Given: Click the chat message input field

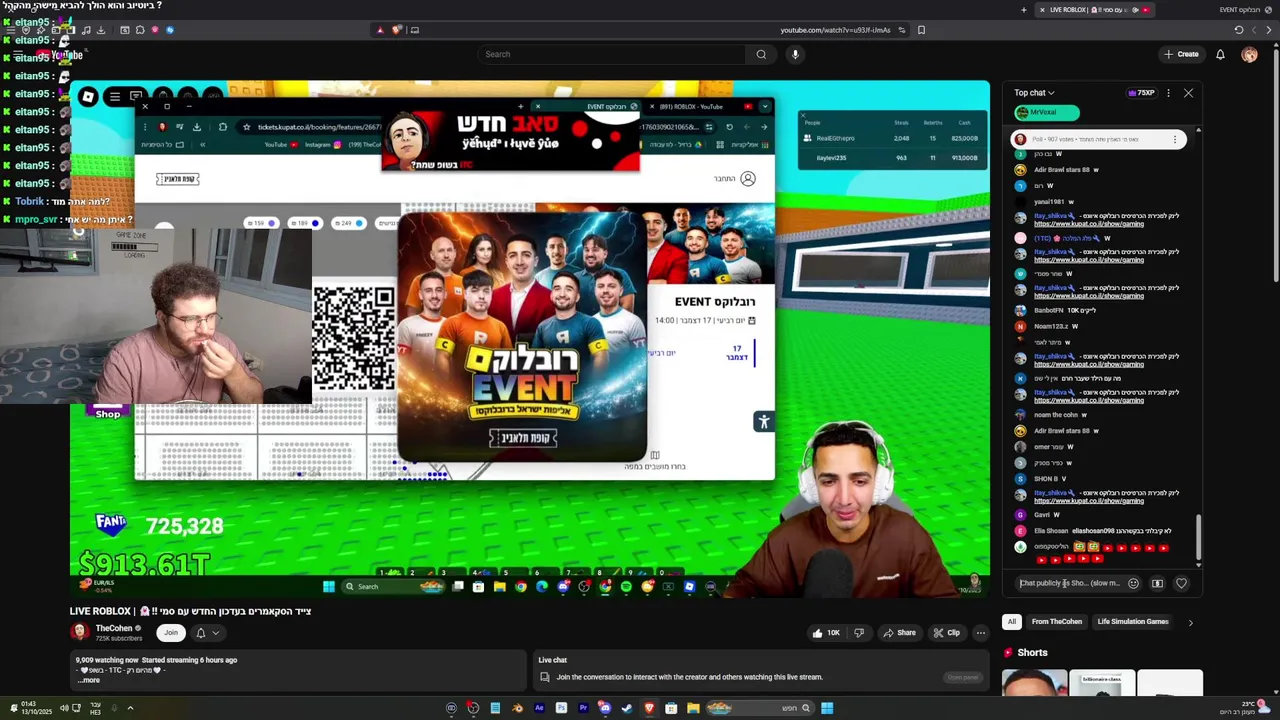Looking at the screenshot, I should (x=1070, y=583).
